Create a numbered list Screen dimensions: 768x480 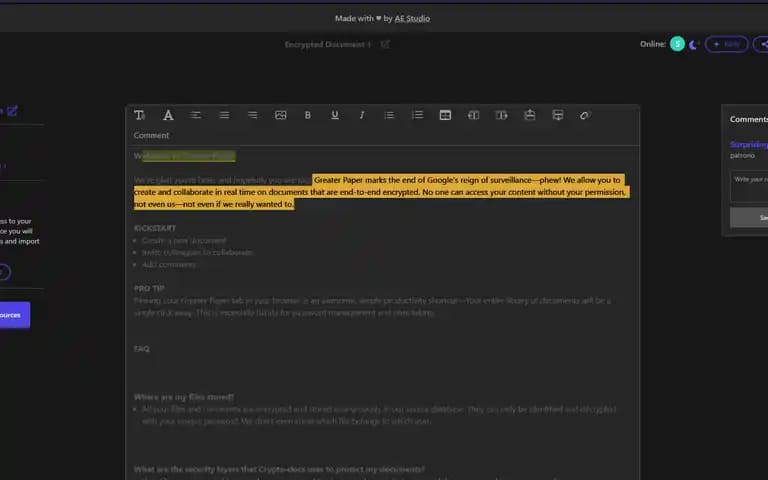click(417, 115)
